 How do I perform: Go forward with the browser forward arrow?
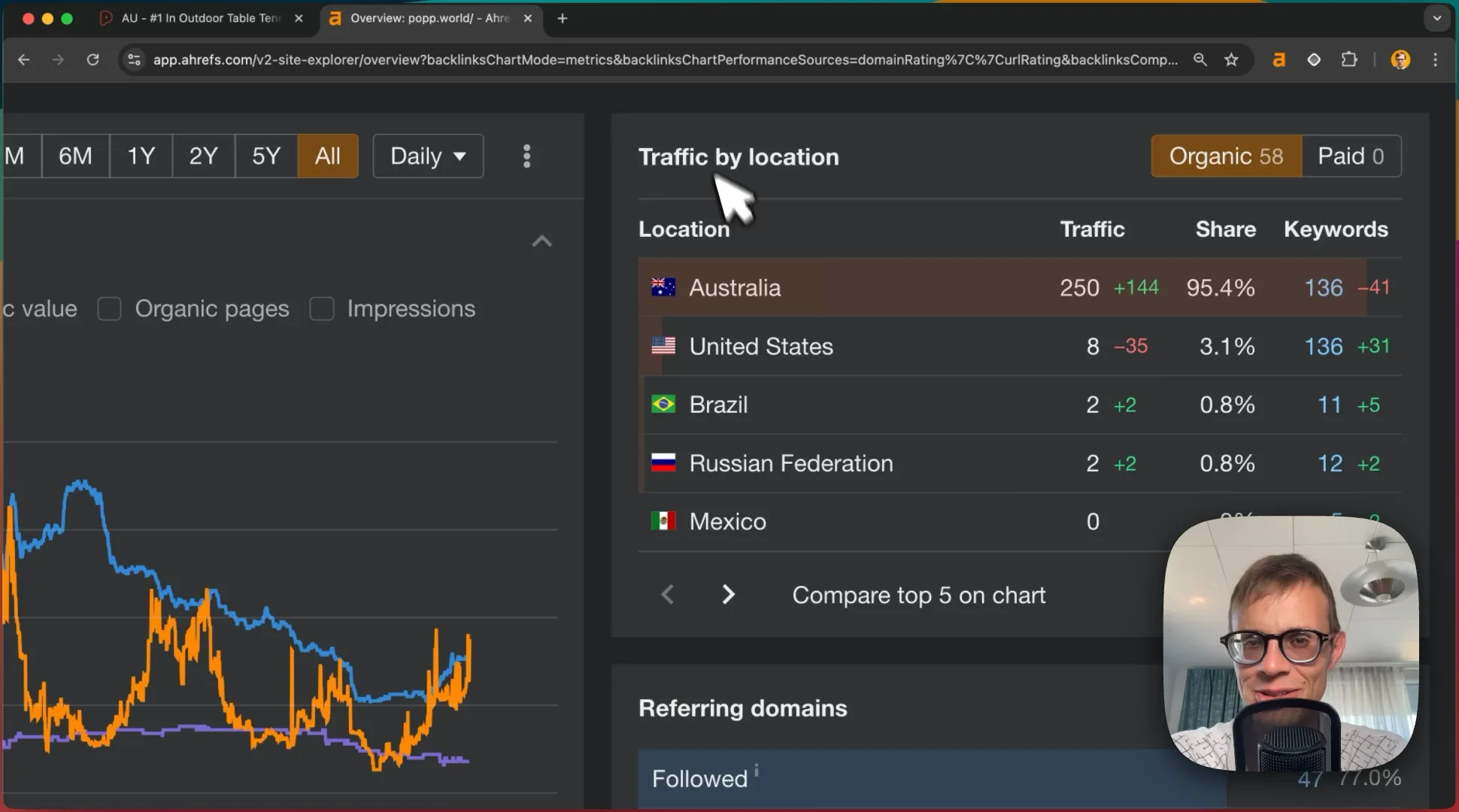[x=58, y=59]
